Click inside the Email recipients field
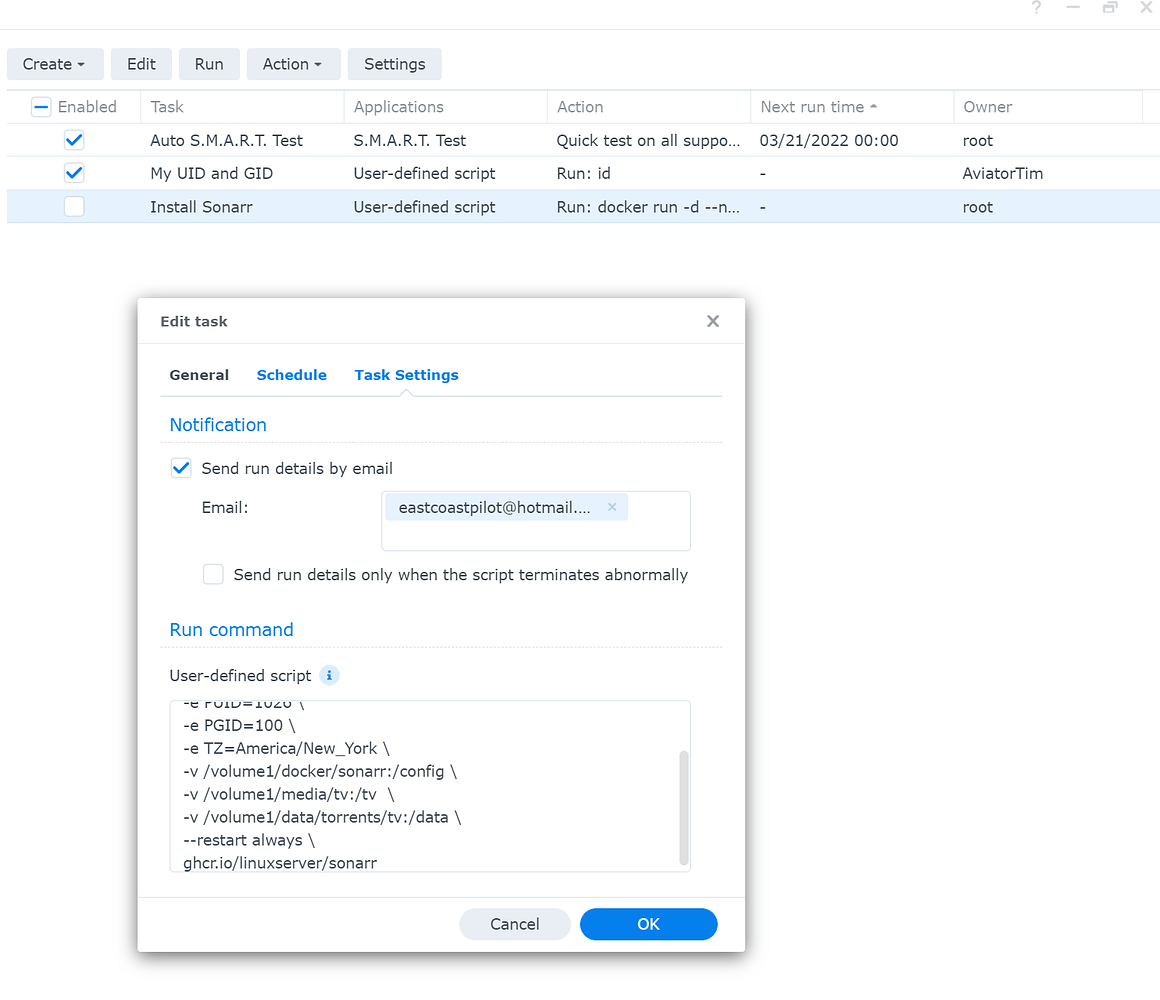 pyautogui.click(x=535, y=535)
